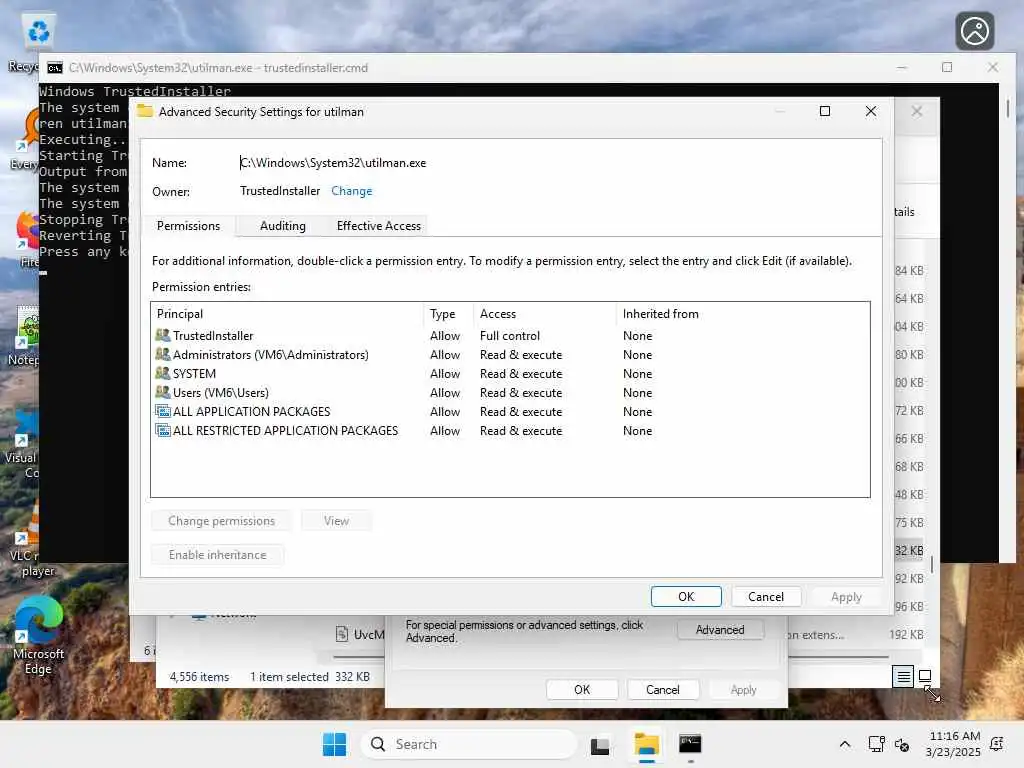The image size is (1024, 768).
Task: Select the Administrators (VM6\Administrators) entry
Action: [509, 355]
